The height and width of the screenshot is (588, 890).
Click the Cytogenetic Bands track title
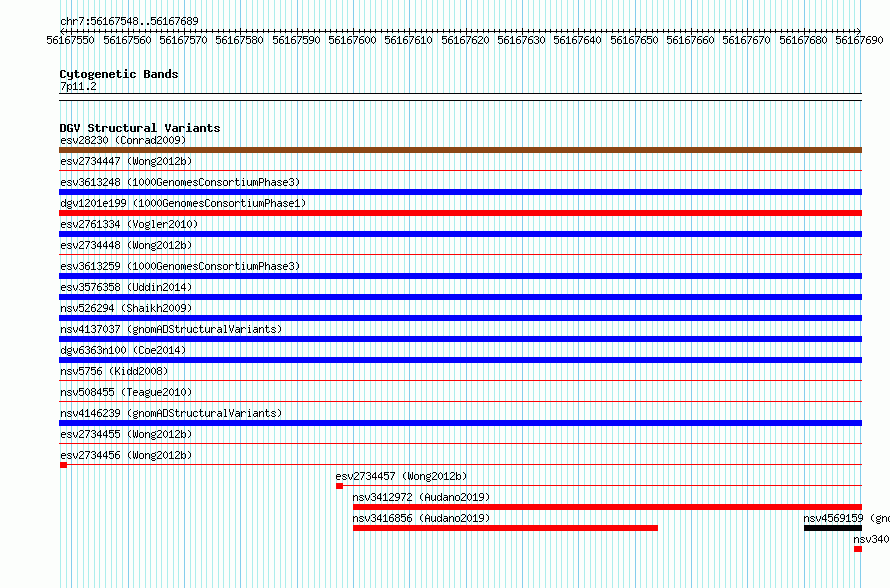pos(119,74)
